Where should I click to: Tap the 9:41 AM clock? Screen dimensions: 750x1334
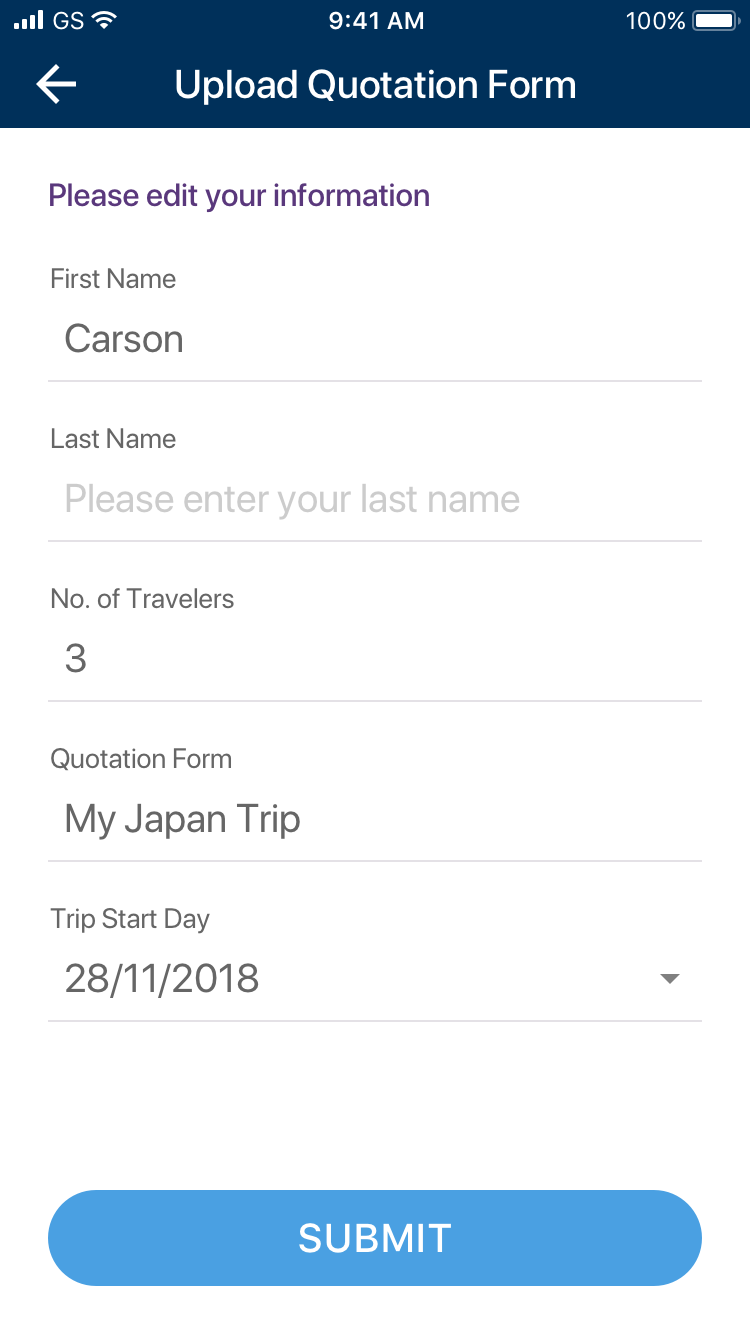(x=376, y=20)
